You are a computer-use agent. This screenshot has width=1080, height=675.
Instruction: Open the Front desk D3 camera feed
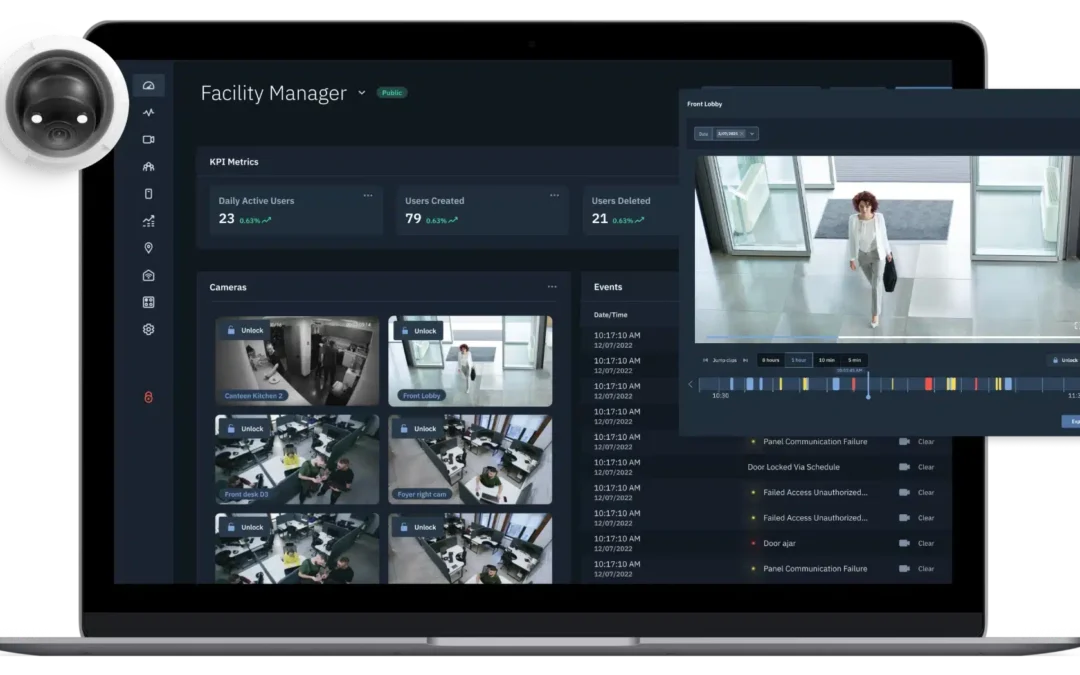pyautogui.click(x=297, y=459)
